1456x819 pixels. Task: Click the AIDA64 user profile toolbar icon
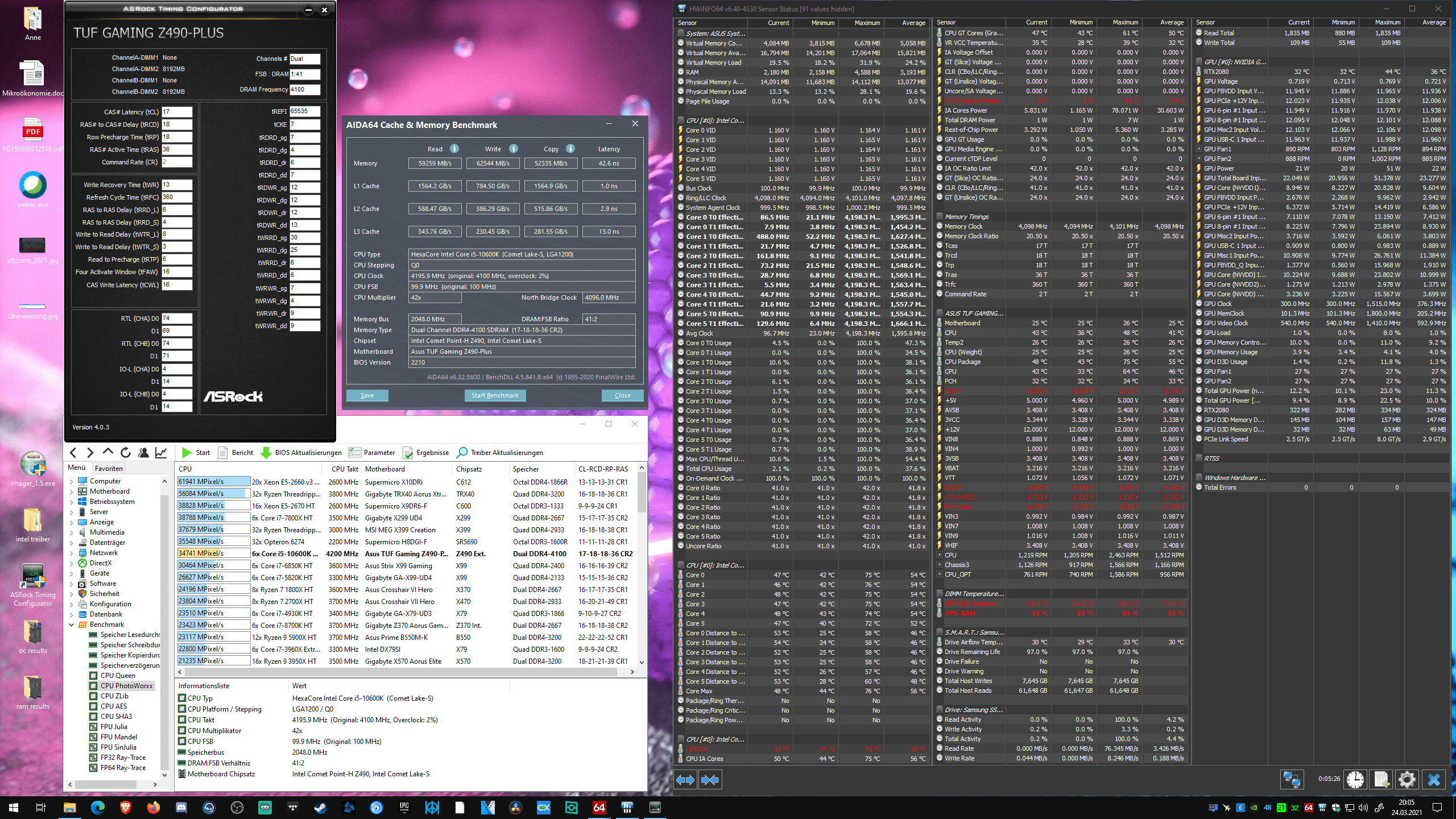pos(143,452)
